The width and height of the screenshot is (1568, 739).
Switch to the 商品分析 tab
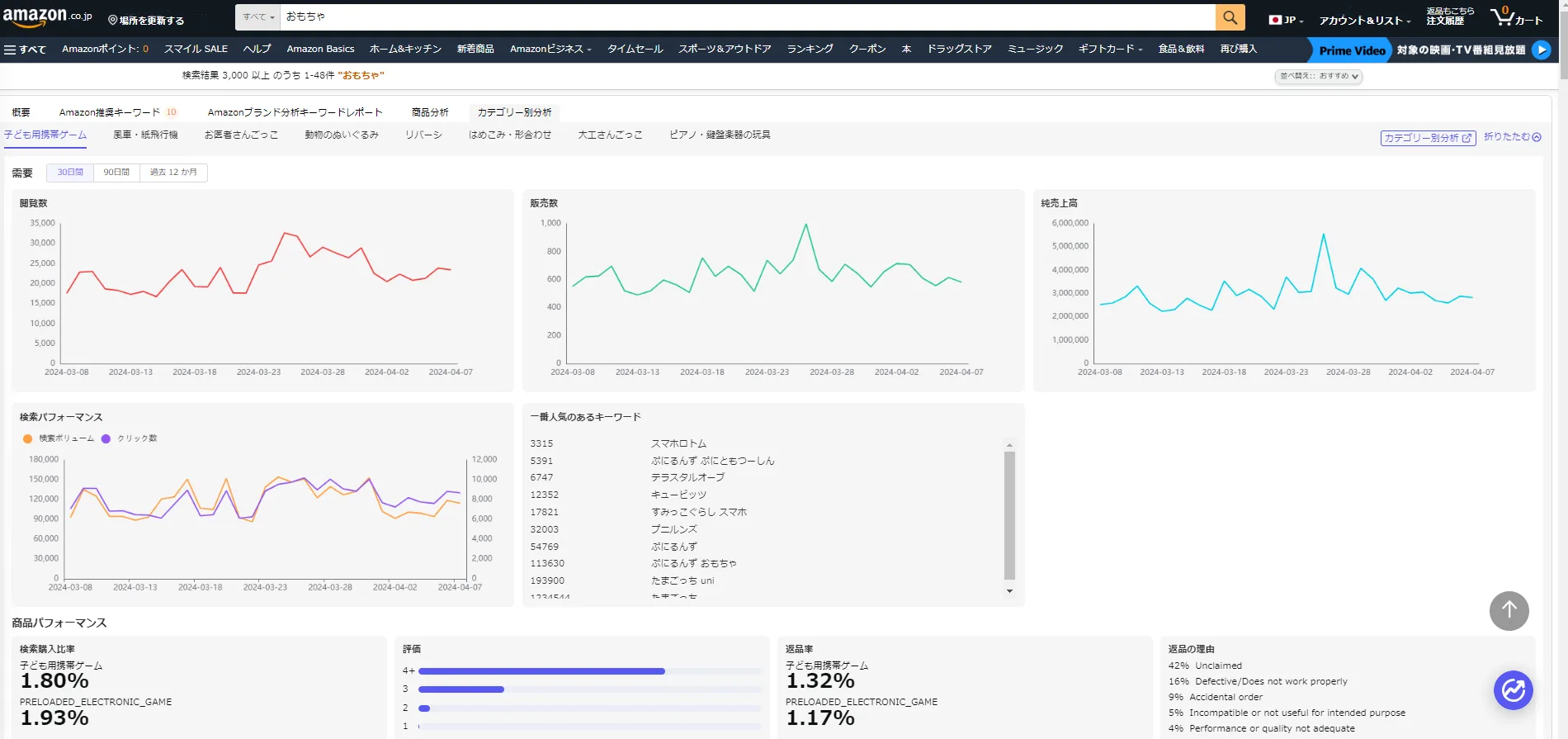(430, 112)
